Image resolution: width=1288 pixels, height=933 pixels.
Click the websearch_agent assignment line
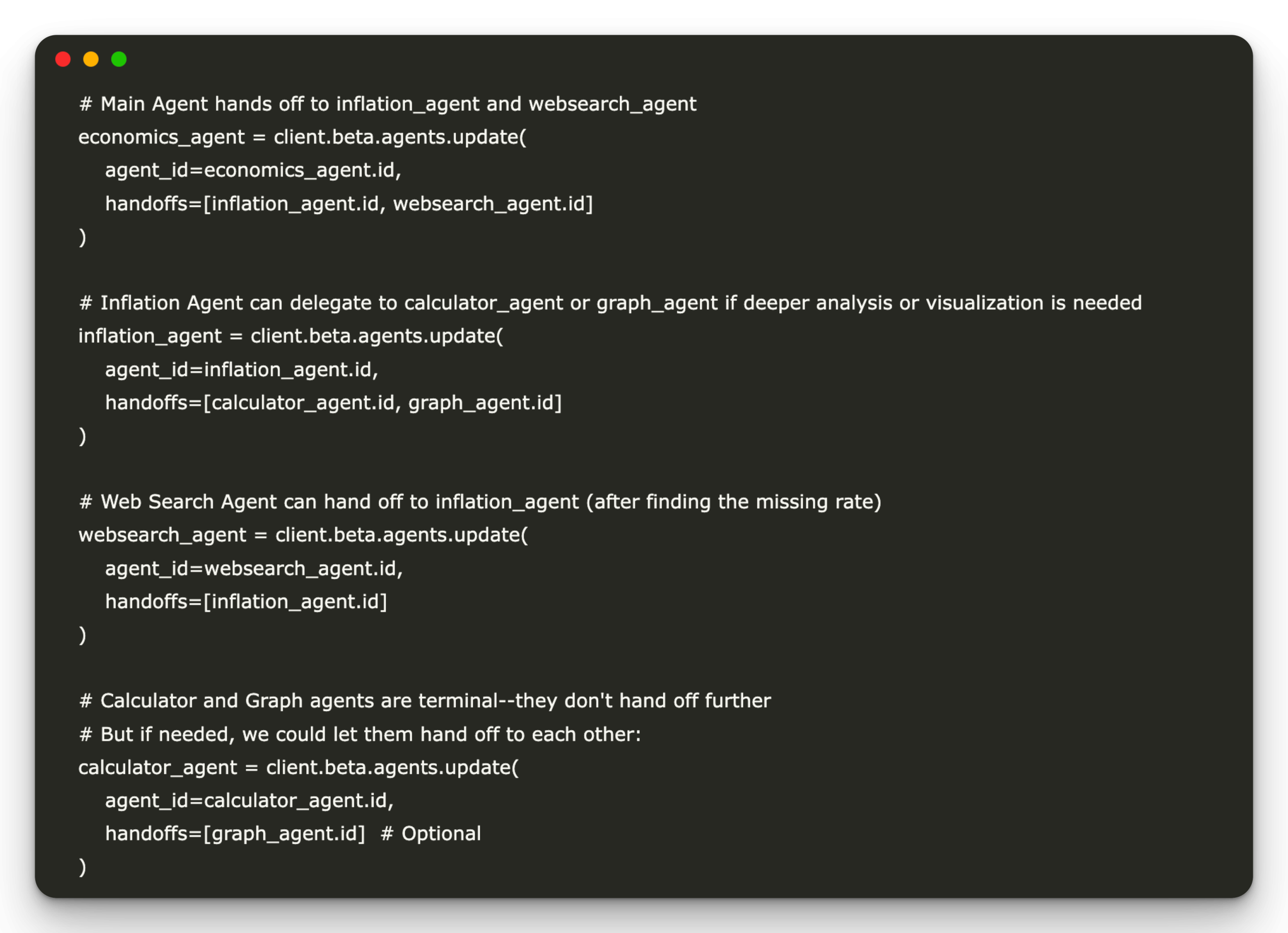click(x=303, y=534)
